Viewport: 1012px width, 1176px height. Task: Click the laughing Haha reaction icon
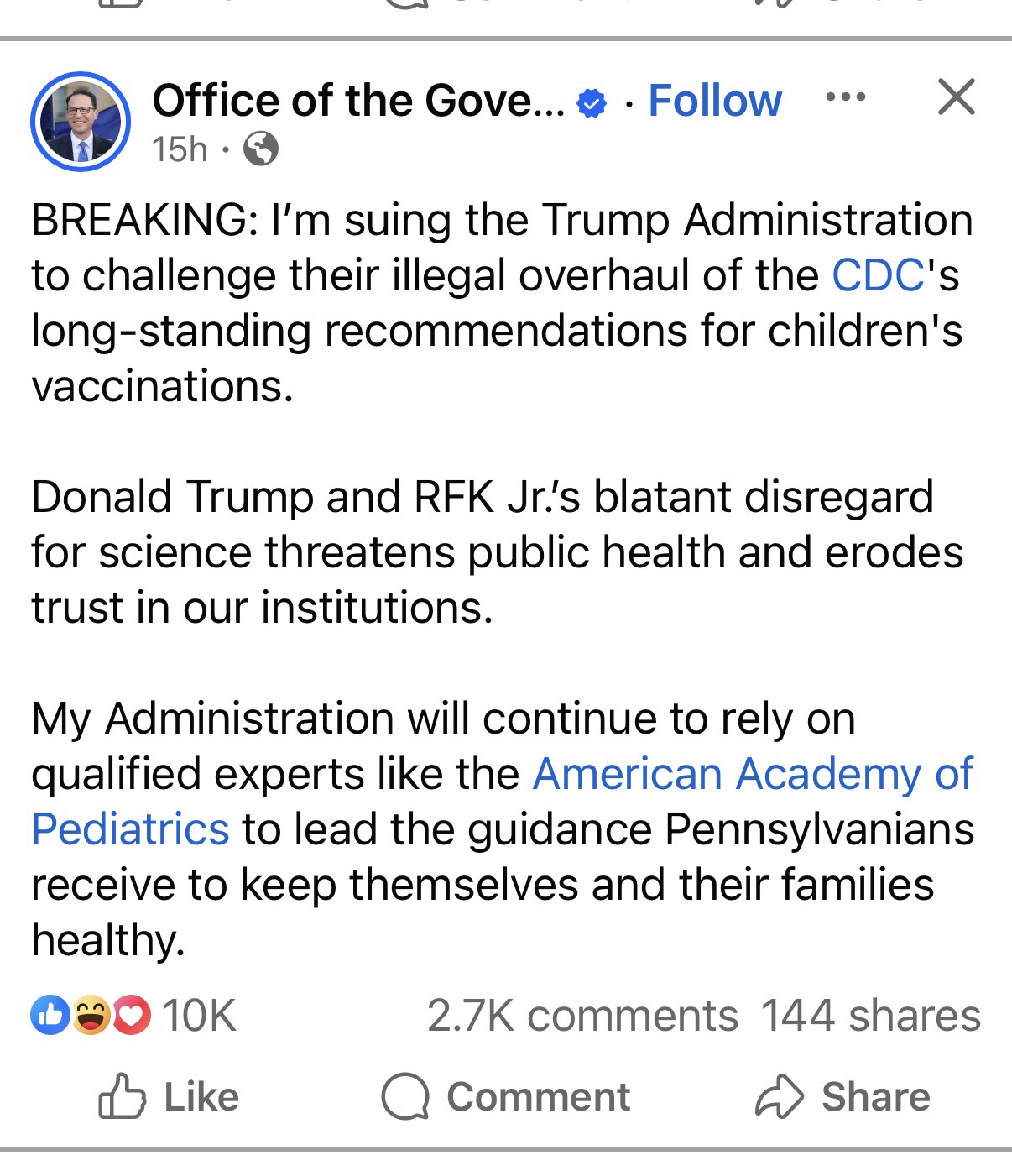91,1016
